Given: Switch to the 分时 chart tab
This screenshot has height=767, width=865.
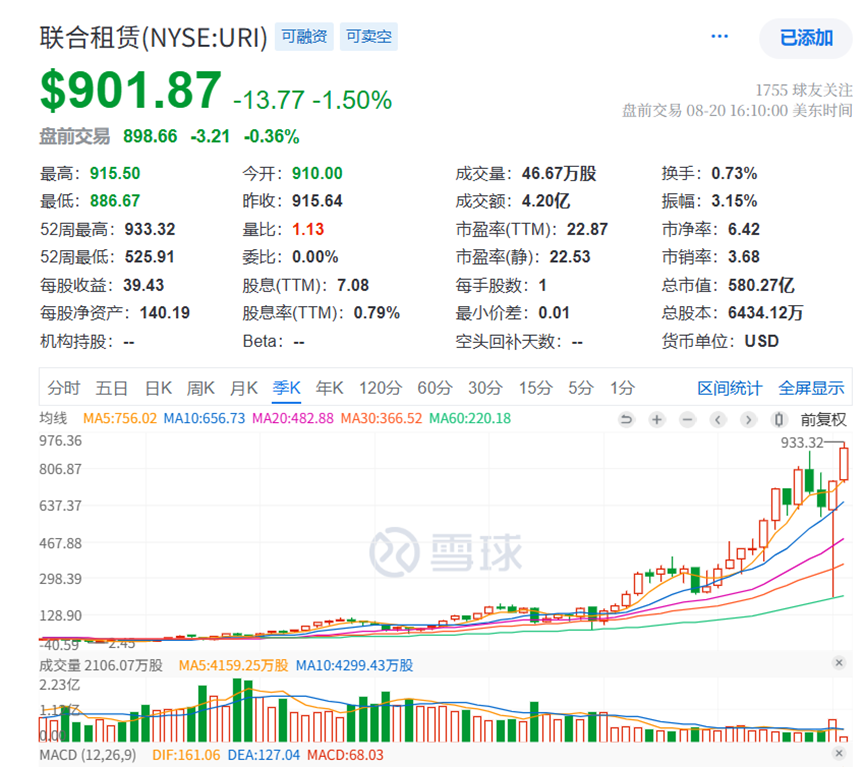Looking at the screenshot, I should click(x=63, y=388).
